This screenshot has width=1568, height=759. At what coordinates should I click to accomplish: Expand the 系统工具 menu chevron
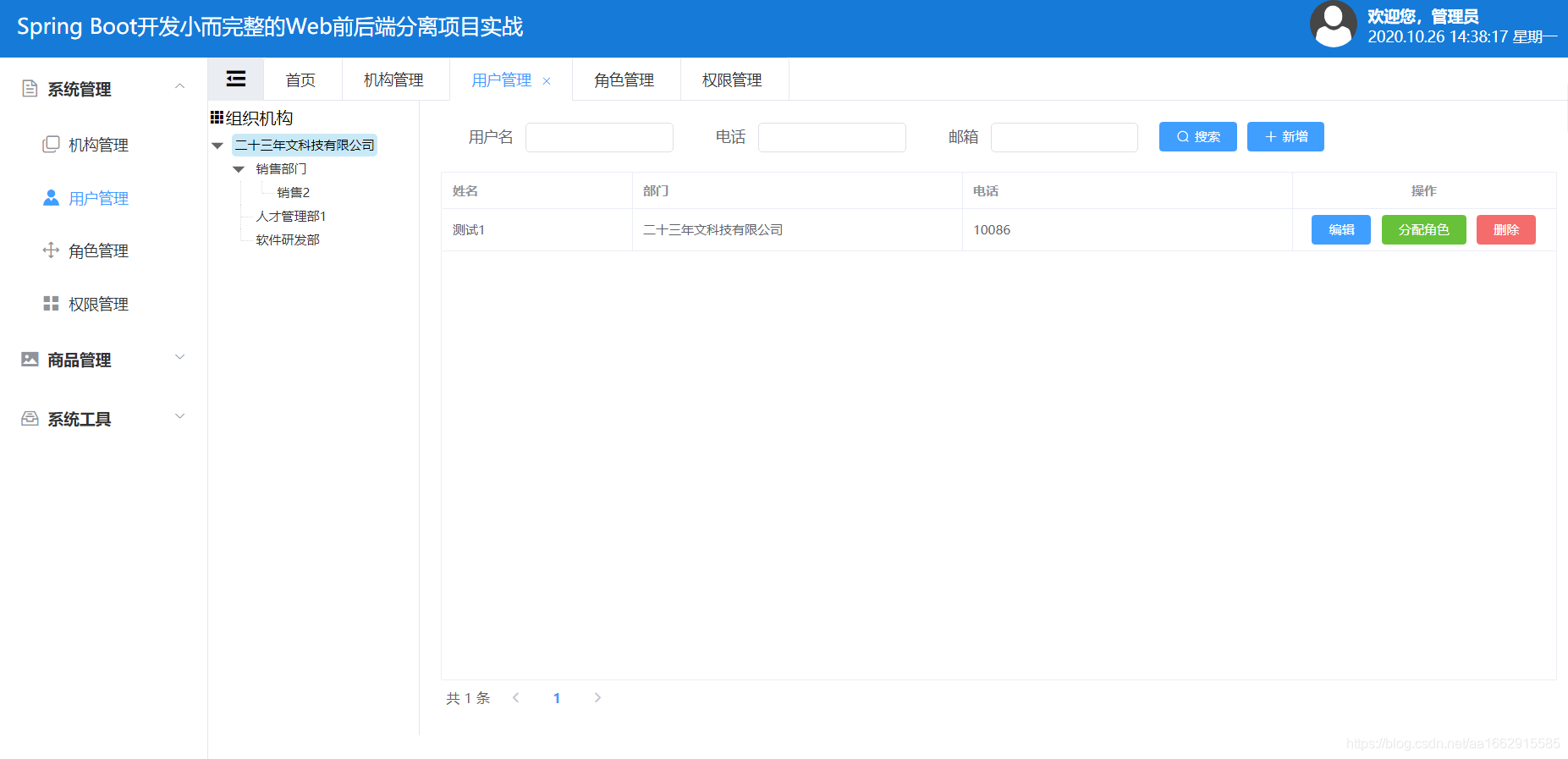(179, 416)
